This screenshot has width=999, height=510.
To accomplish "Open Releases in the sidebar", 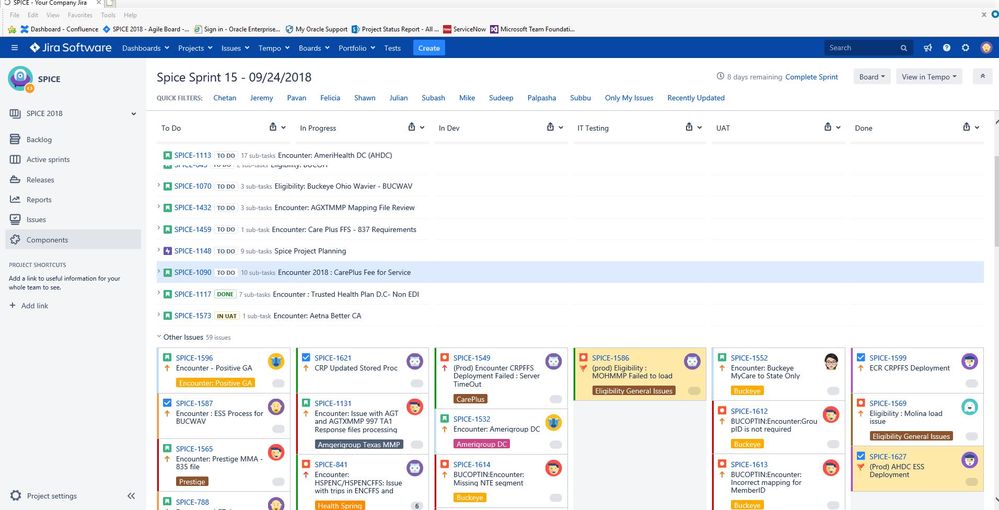I will tap(40, 180).
